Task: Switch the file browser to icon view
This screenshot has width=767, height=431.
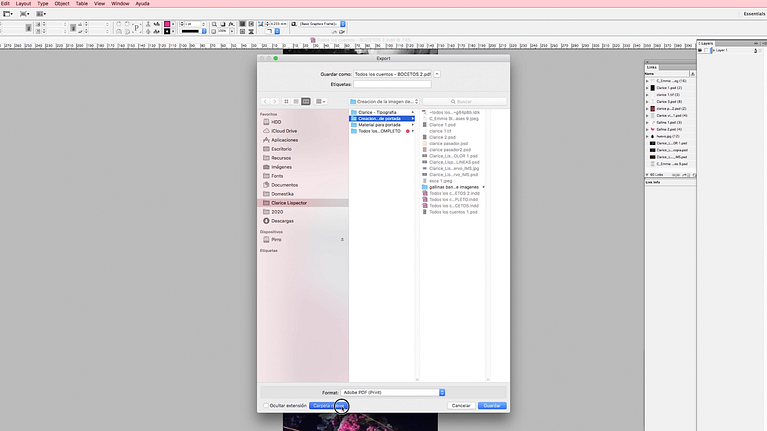Action: click(x=286, y=101)
